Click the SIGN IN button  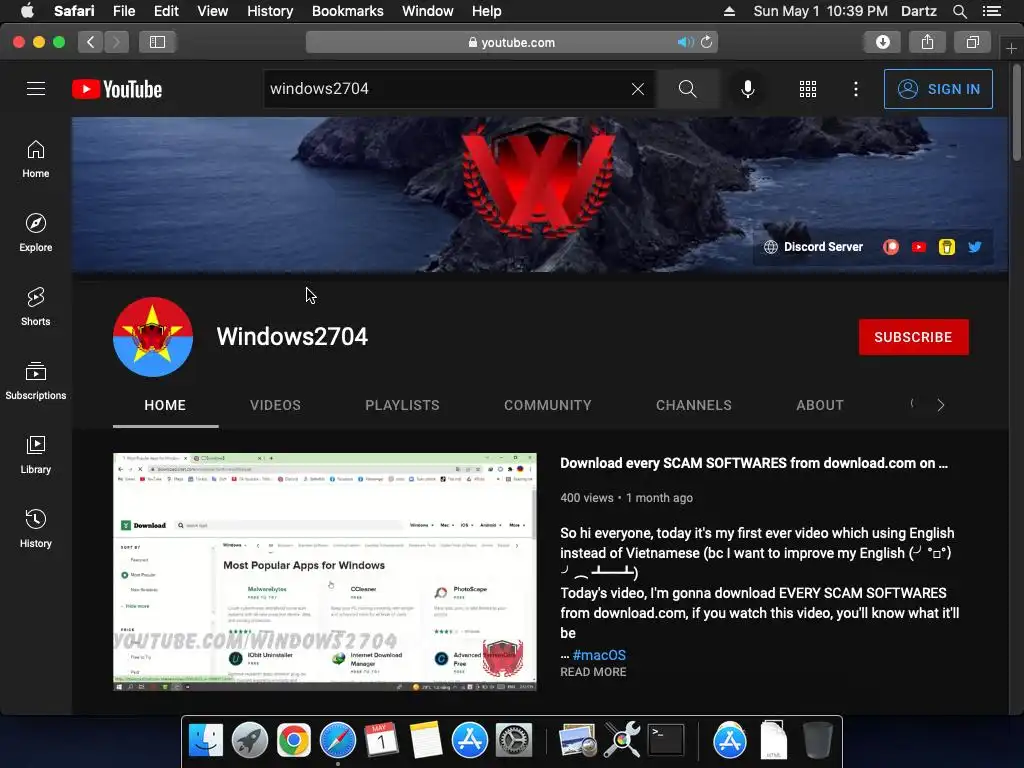(x=938, y=89)
